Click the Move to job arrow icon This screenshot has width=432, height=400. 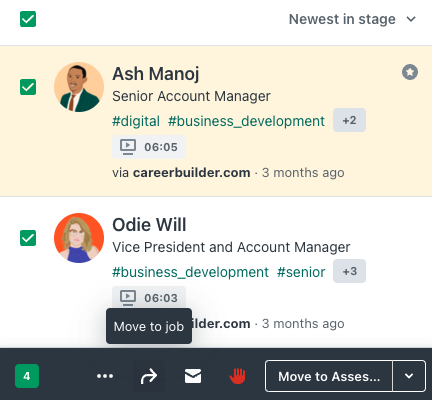click(149, 376)
